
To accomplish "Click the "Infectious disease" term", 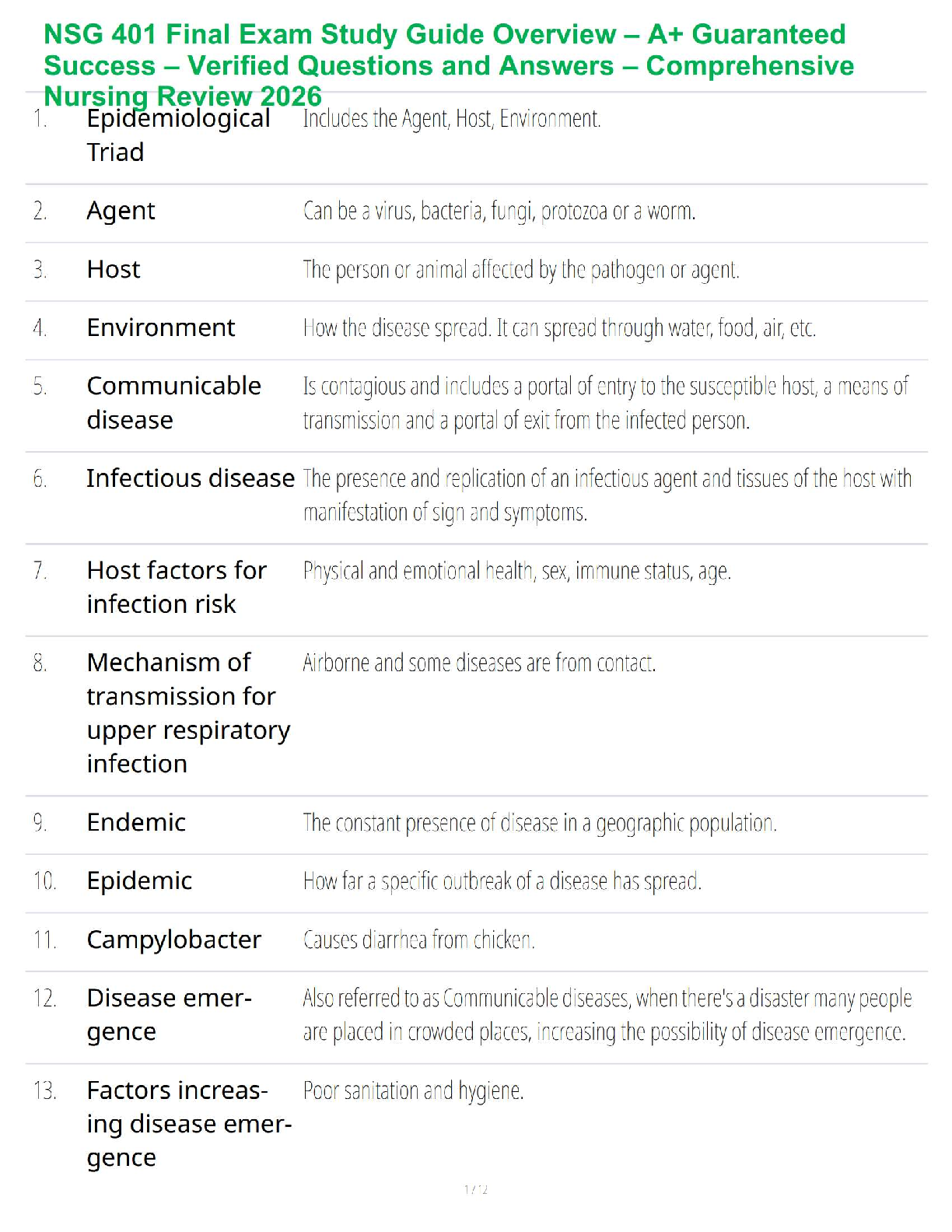I will pos(191,478).
